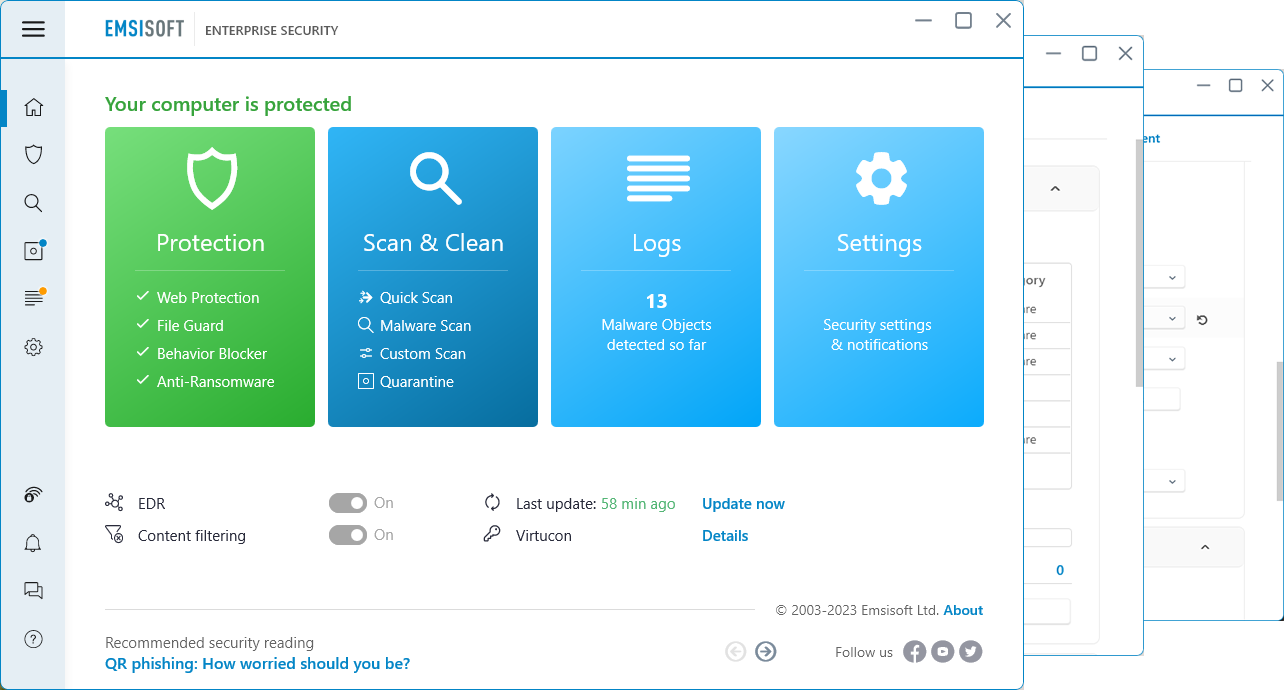Image resolution: width=1284 pixels, height=690 pixels.
Task: Show the previous recommended reading article
Action: pos(736,652)
